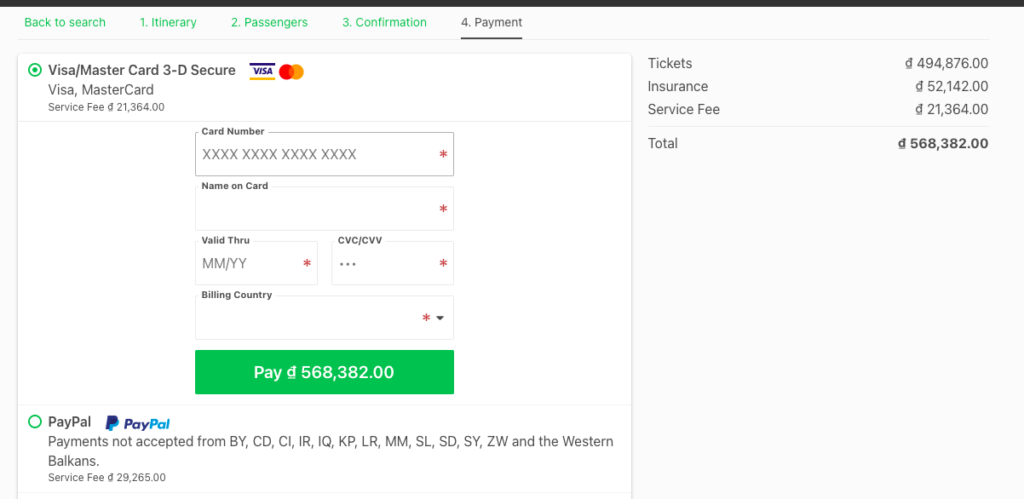
Task: Open the Billing Country dropdown arrow
Action: click(x=439, y=318)
